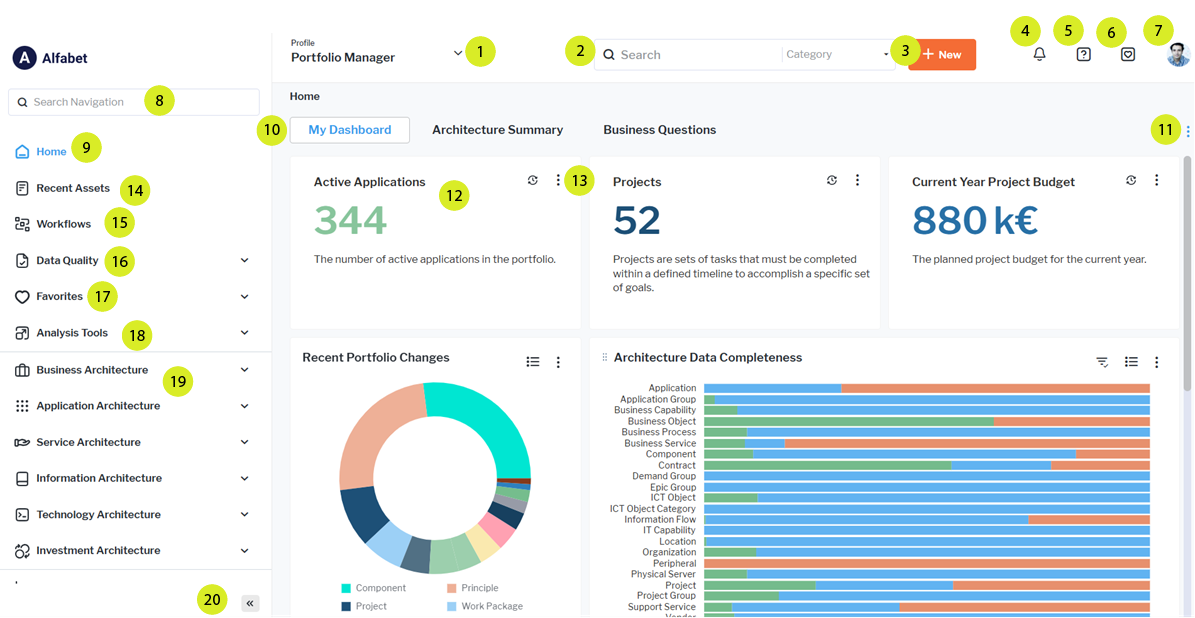Open the Category dropdown in search bar

coord(837,55)
